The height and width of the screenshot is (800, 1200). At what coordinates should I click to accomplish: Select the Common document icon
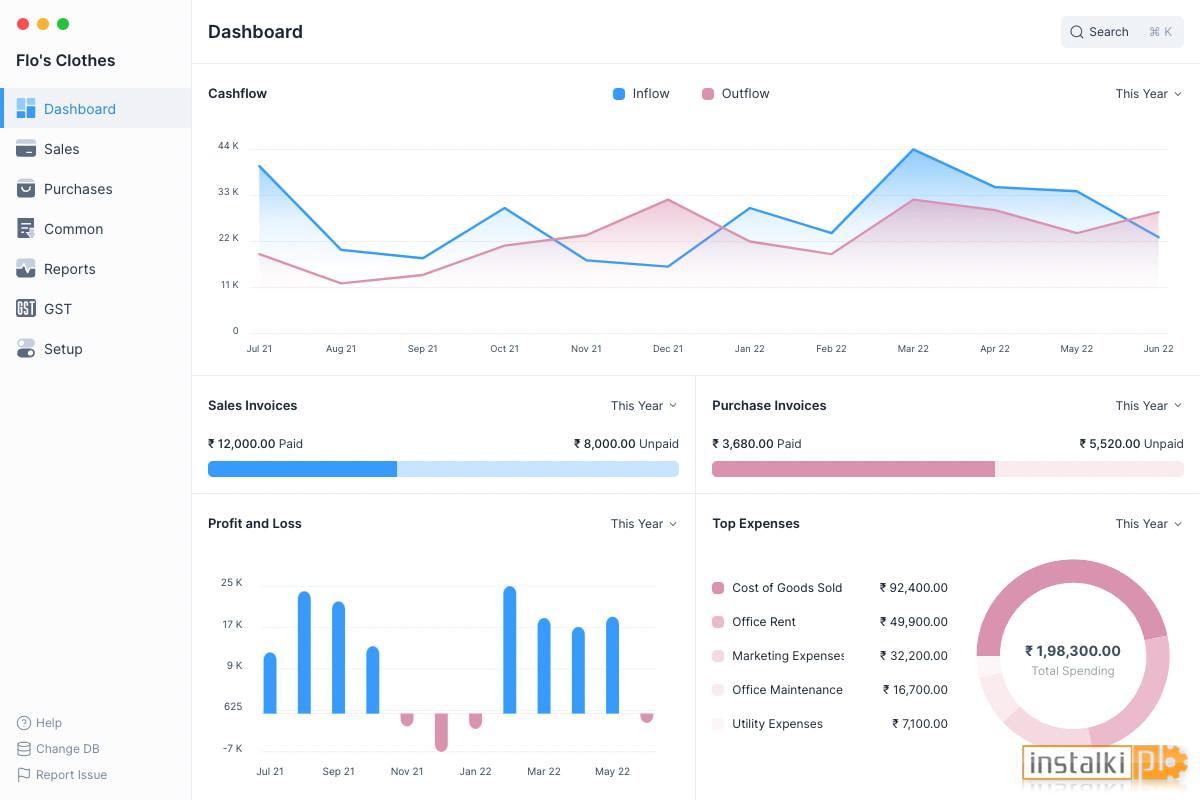coord(26,228)
